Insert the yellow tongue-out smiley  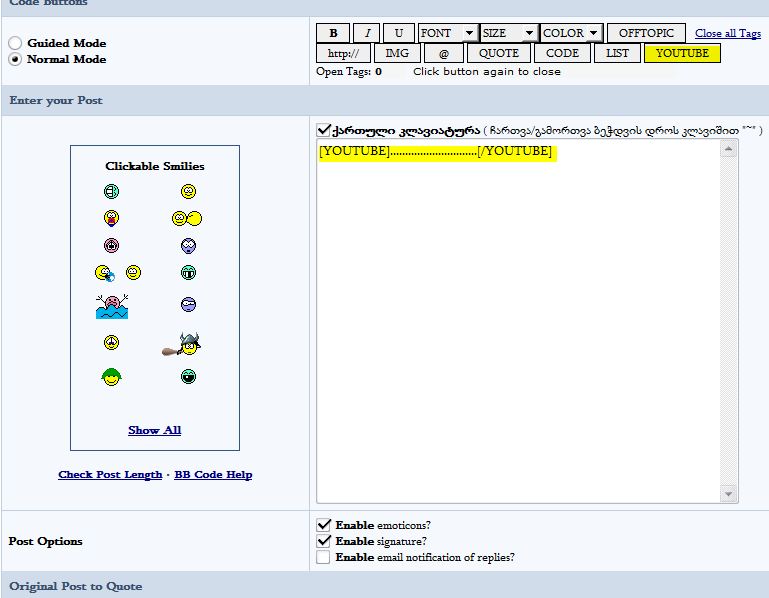[x=111, y=218]
